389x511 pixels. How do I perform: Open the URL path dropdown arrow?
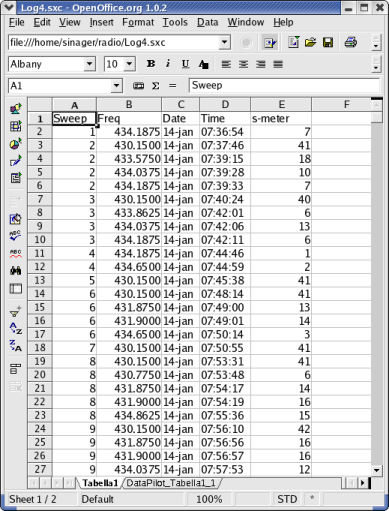[x=225, y=42]
